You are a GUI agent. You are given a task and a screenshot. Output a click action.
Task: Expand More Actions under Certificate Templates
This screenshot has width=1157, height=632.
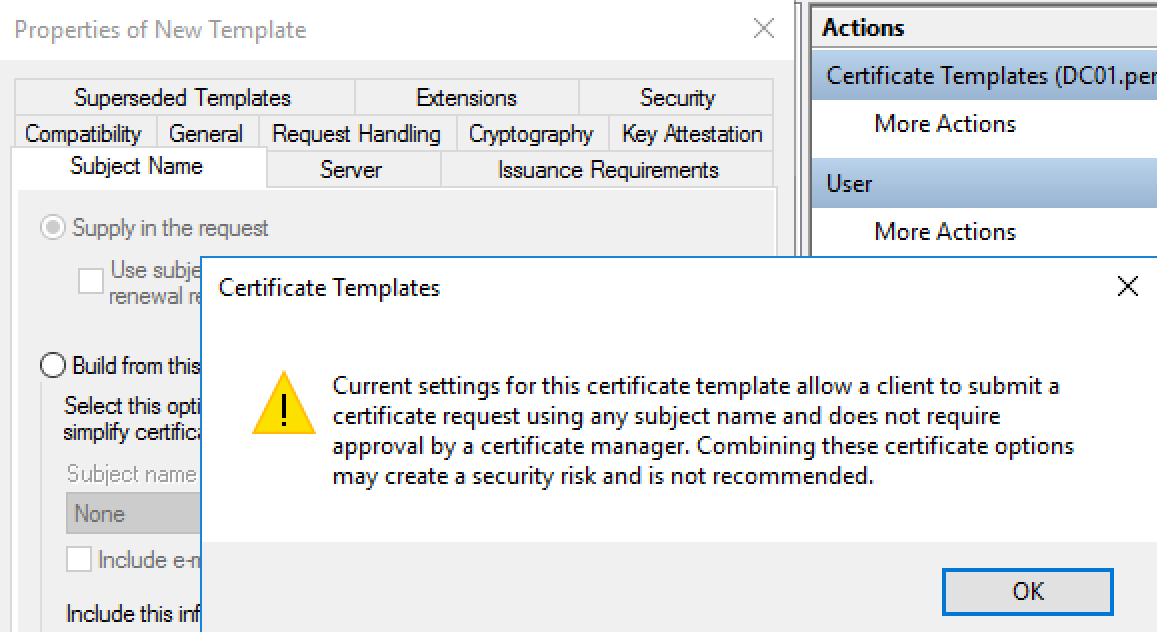click(945, 124)
